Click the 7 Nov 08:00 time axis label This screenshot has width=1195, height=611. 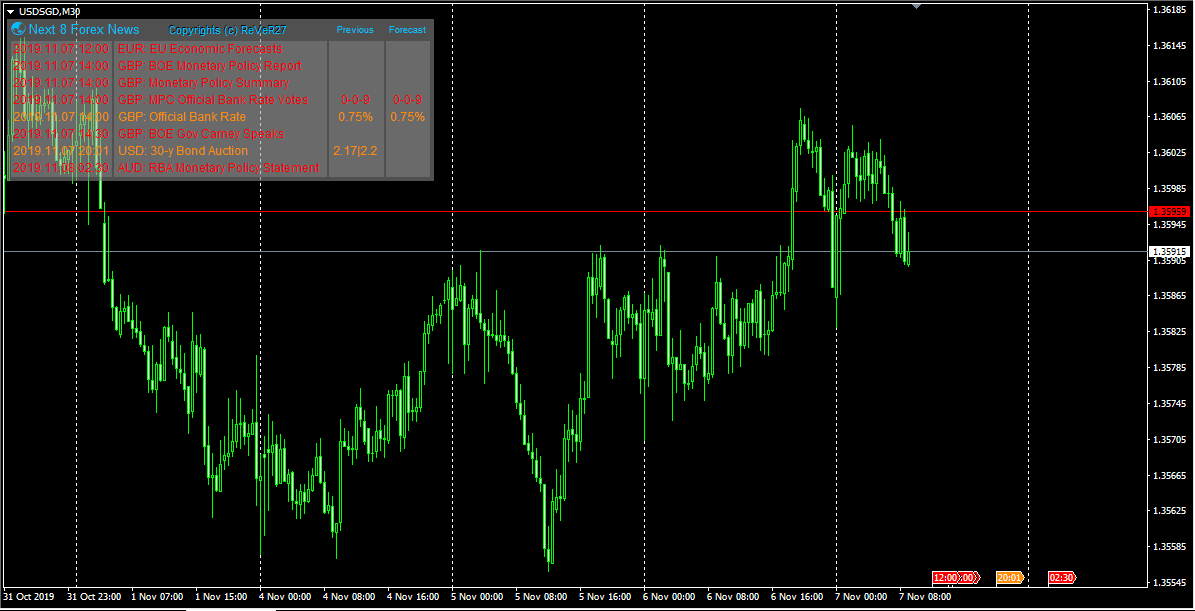(925, 597)
